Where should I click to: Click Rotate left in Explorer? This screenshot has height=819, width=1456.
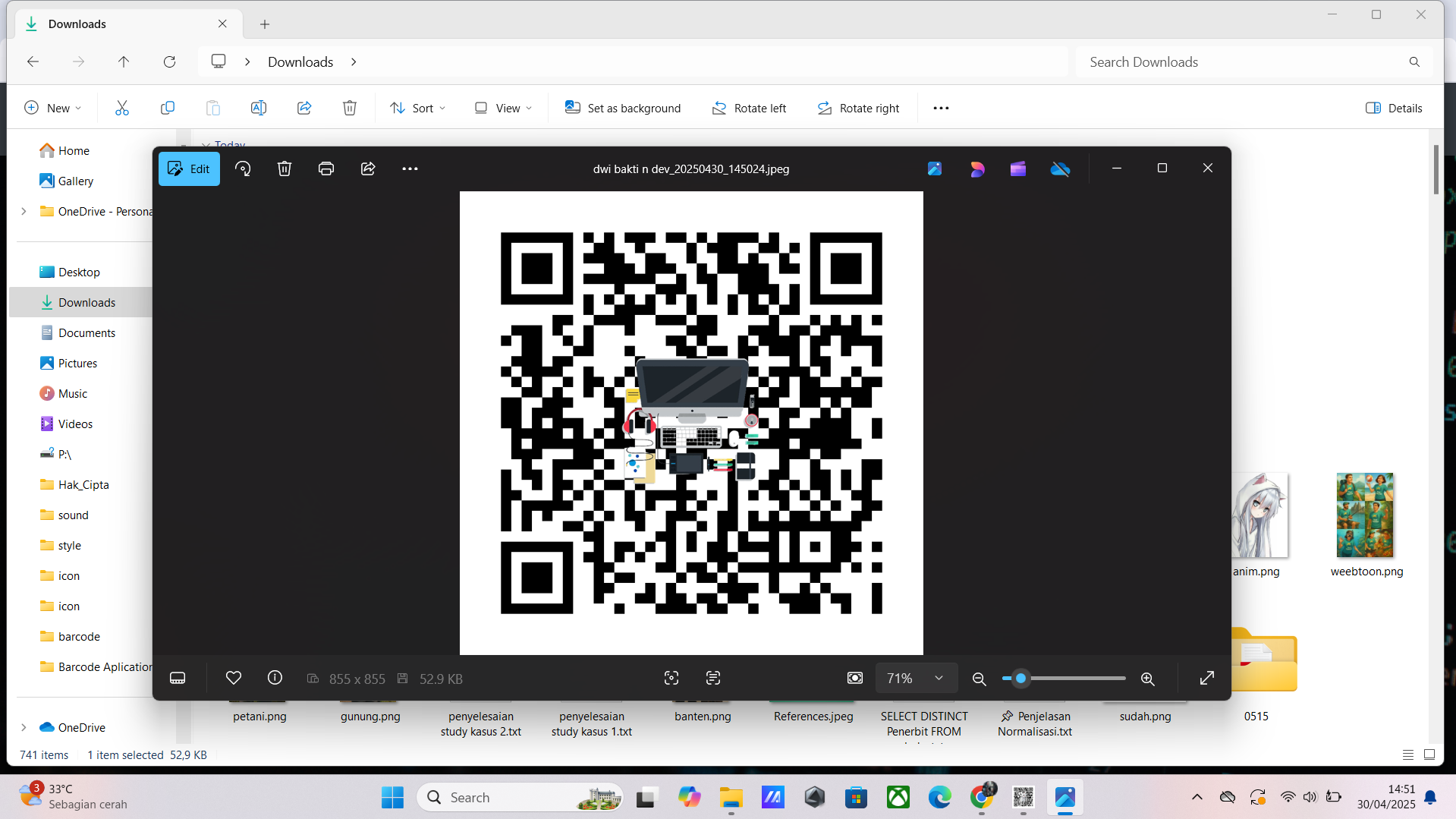[749, 108]
